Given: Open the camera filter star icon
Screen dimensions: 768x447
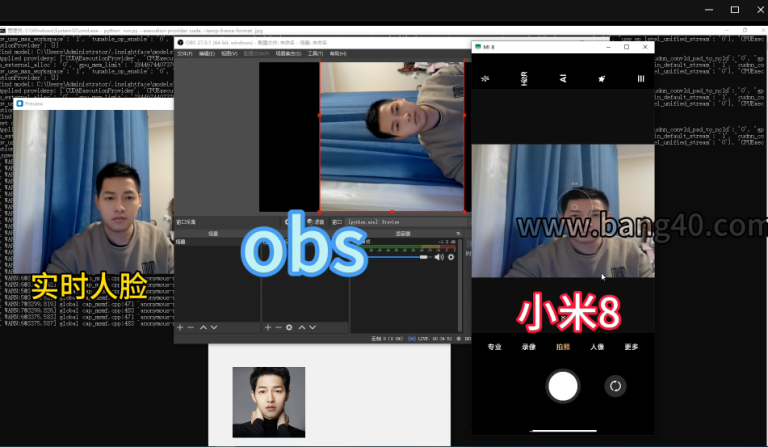Looking at the screenshot, I should tap(602, 78).
